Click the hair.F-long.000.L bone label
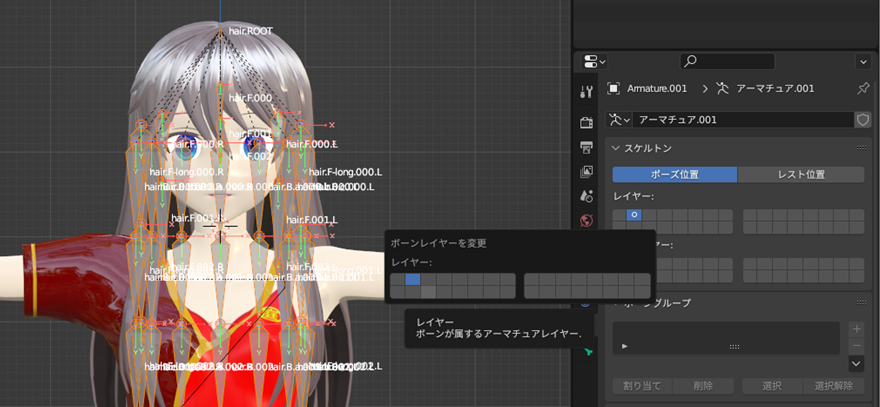880x407 pixels. [345, 172]
